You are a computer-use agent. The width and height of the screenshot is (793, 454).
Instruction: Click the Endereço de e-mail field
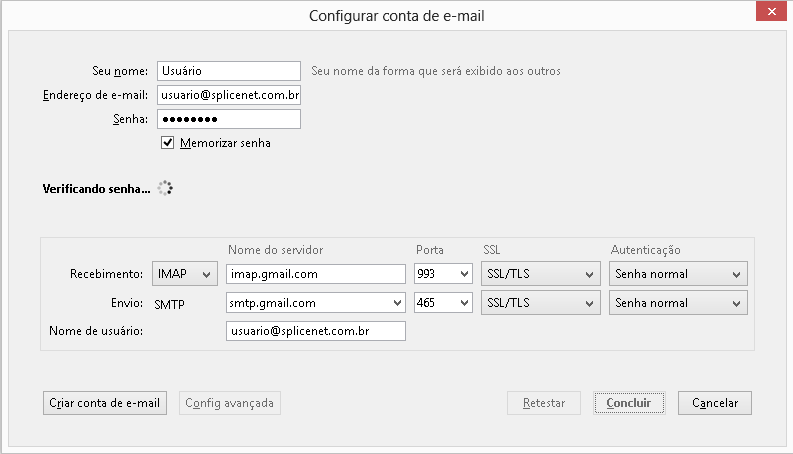point(229,95)
